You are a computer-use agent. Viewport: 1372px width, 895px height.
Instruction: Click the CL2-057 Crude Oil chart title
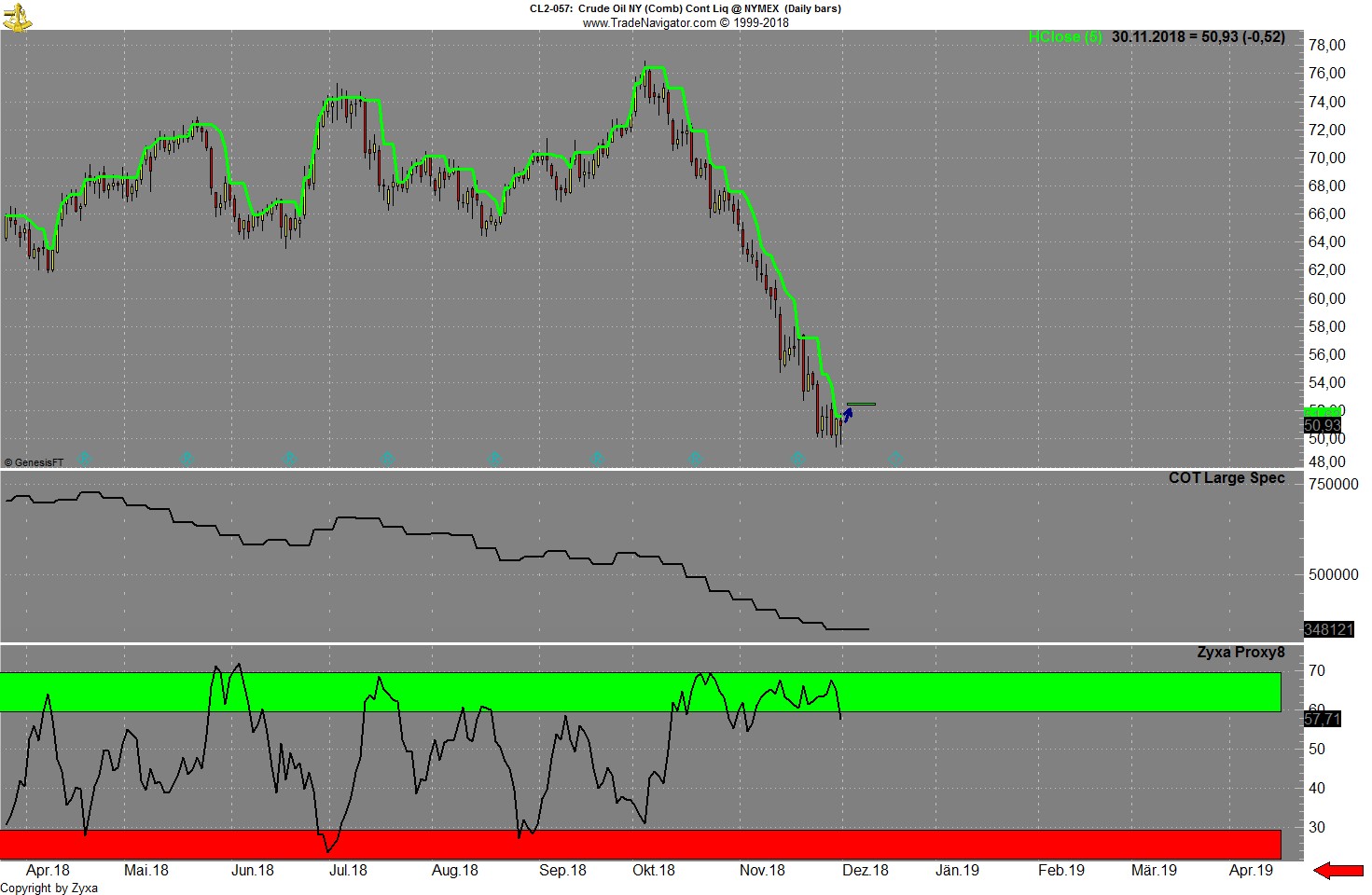coord(686,8)
